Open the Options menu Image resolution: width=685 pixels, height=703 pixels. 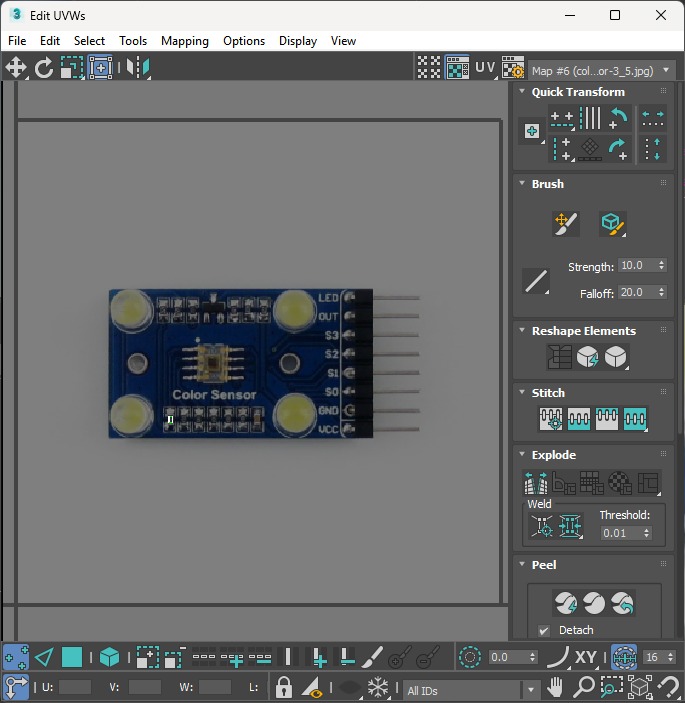[244, 41]
